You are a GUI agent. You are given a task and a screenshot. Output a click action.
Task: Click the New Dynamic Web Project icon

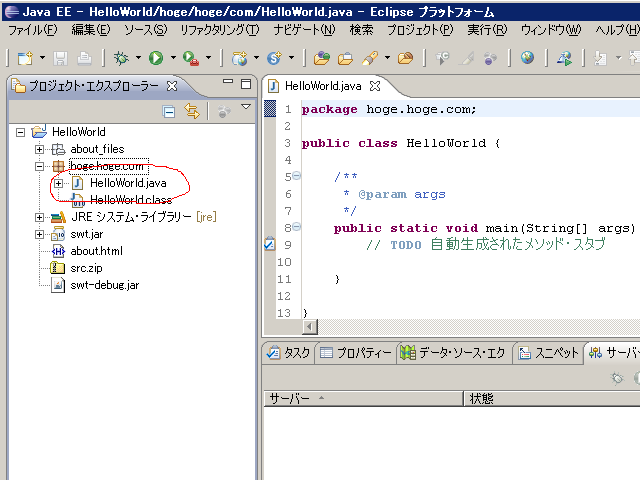239,58
